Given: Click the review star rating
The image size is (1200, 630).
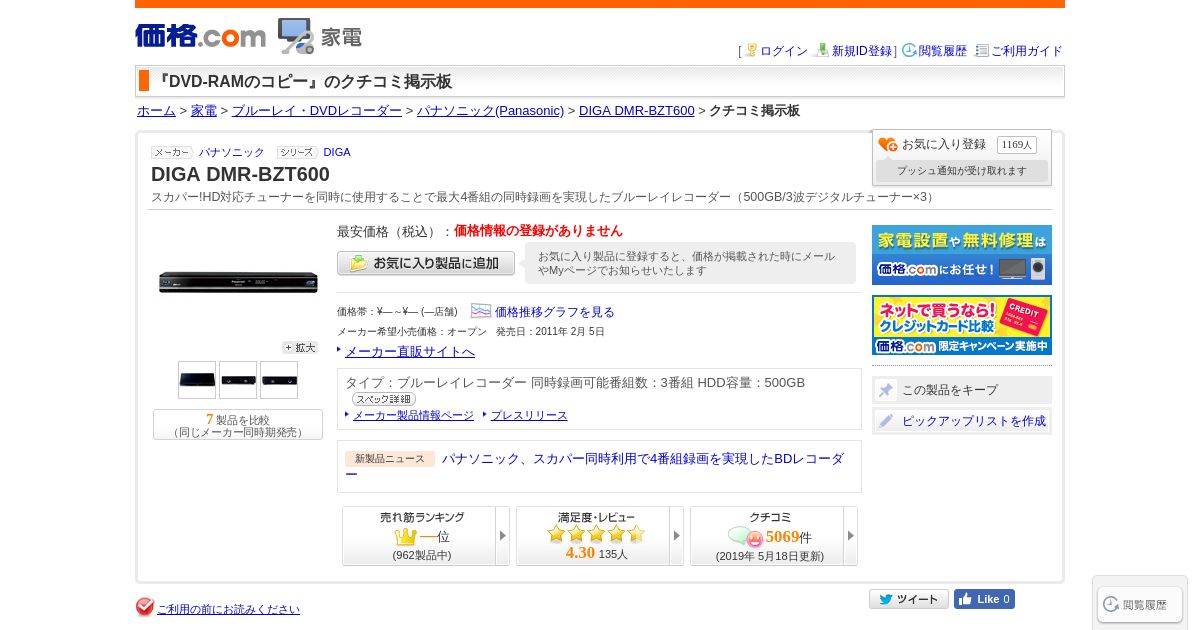Looking at the screenshot, I should pyautogui.click(x=596, y=534).
